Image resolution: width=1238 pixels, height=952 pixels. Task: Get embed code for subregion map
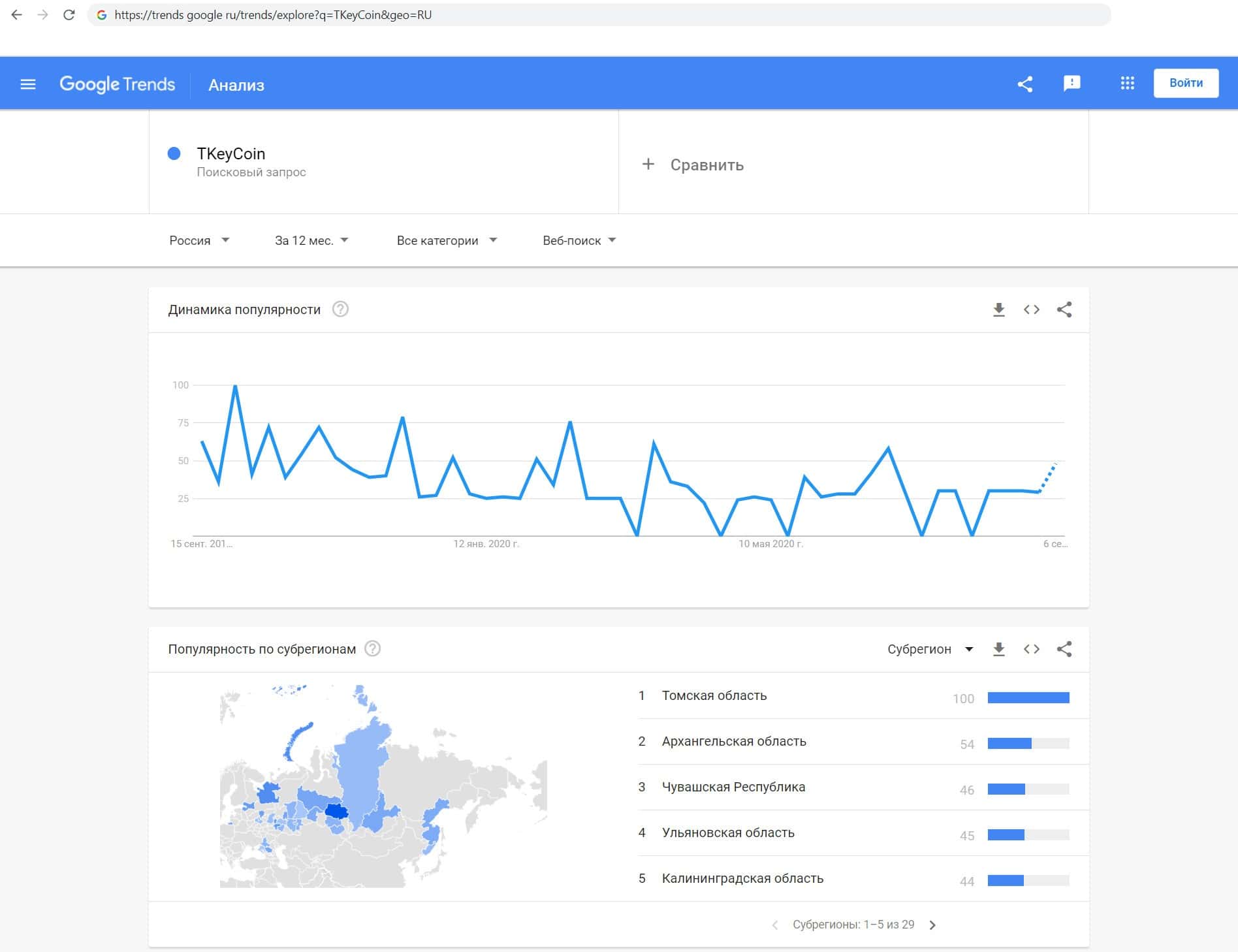[1031, 649]
